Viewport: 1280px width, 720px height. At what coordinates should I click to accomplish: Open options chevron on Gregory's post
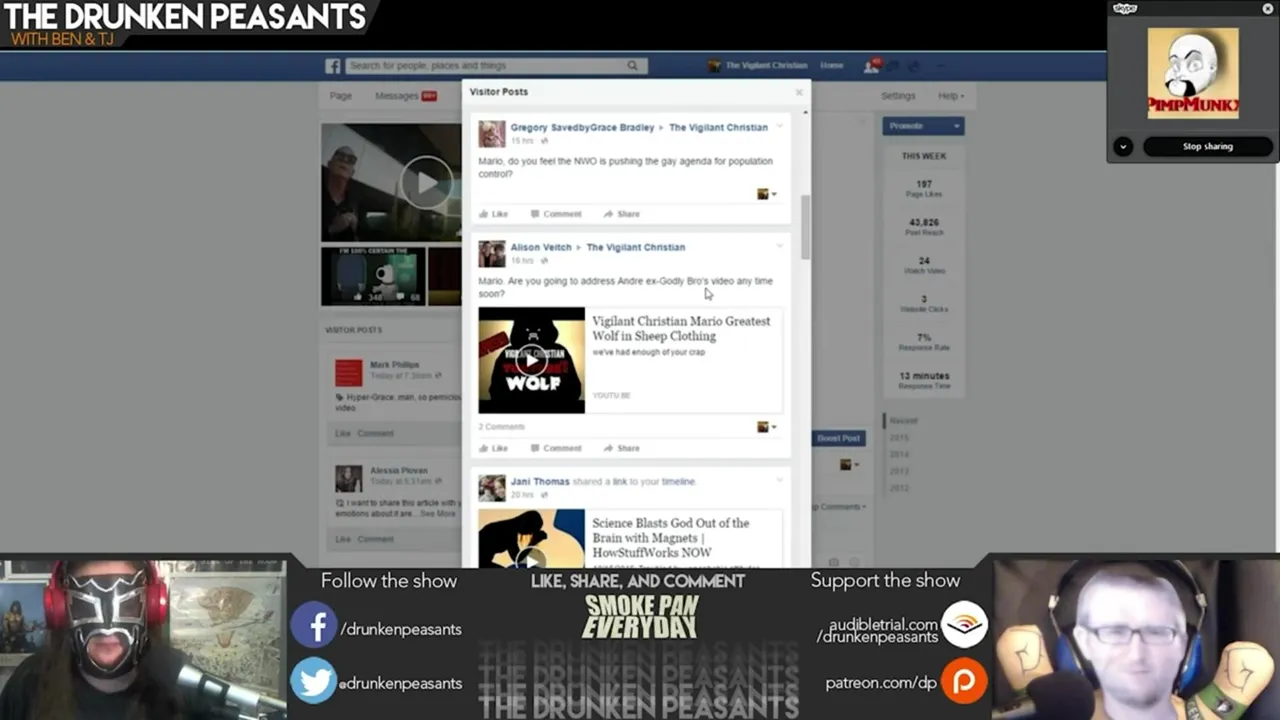pyautogui.click(x=780, y=126)
